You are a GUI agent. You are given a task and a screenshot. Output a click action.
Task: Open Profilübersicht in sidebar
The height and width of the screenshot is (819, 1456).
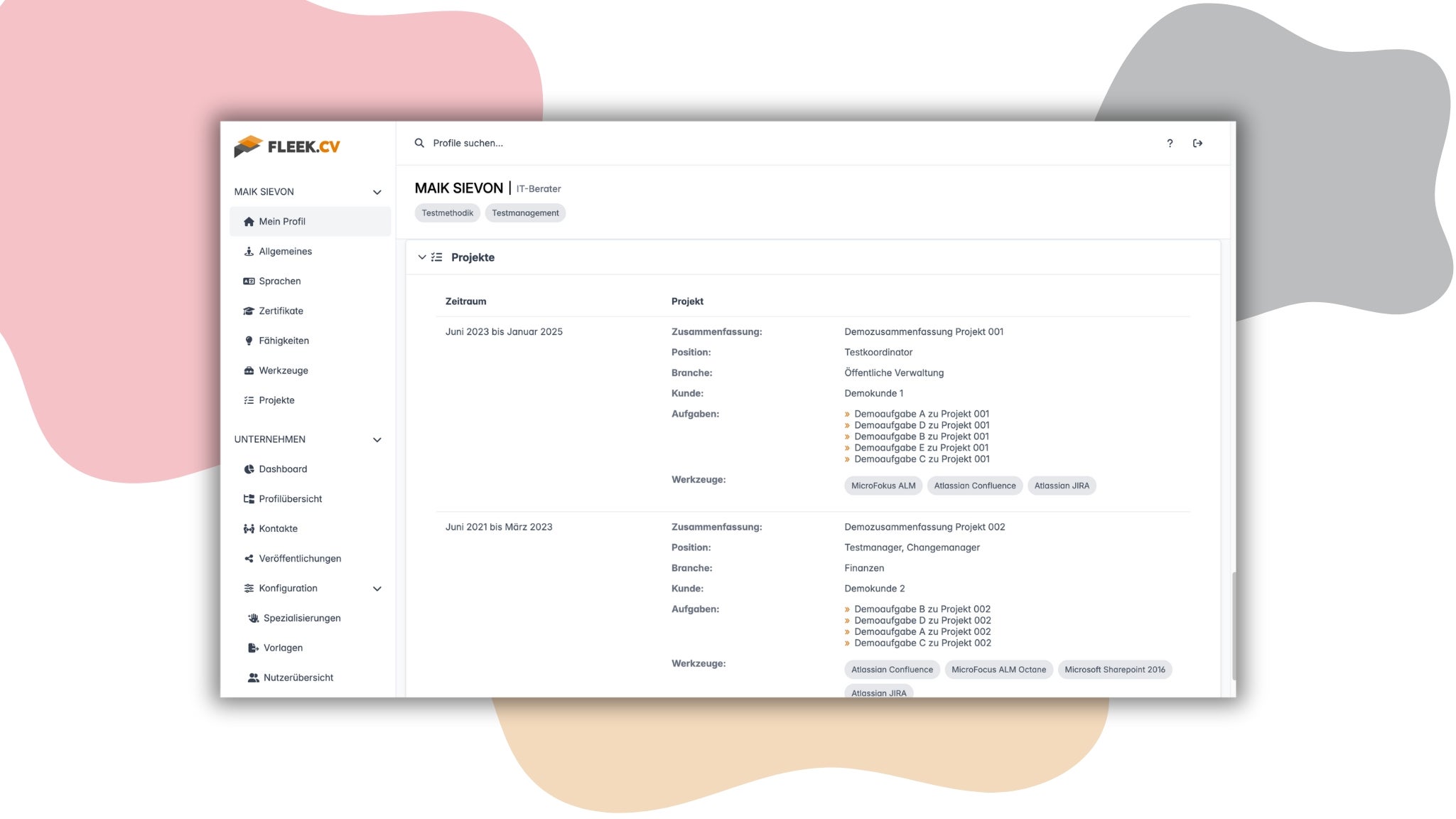coord(290,499)
